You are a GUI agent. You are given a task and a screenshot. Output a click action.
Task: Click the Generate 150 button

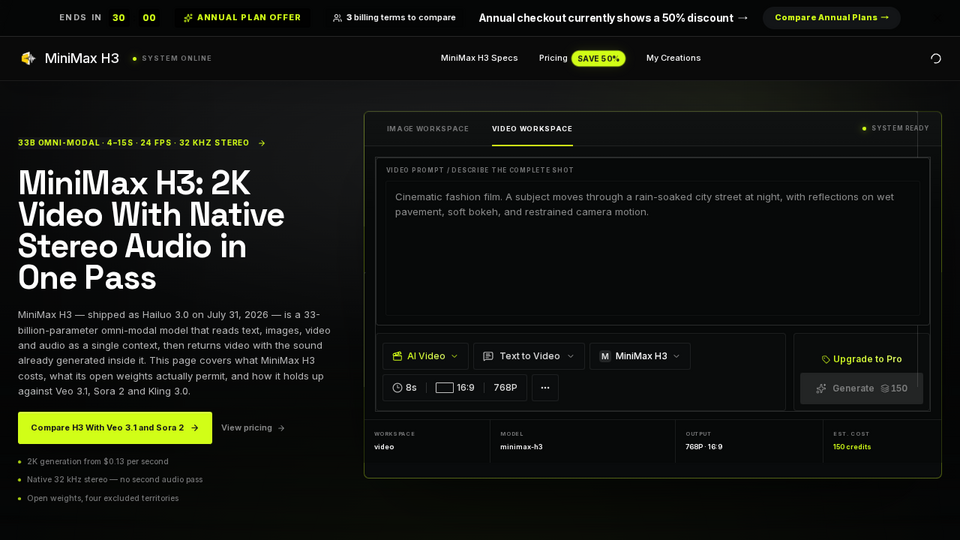tap(861, 388)
